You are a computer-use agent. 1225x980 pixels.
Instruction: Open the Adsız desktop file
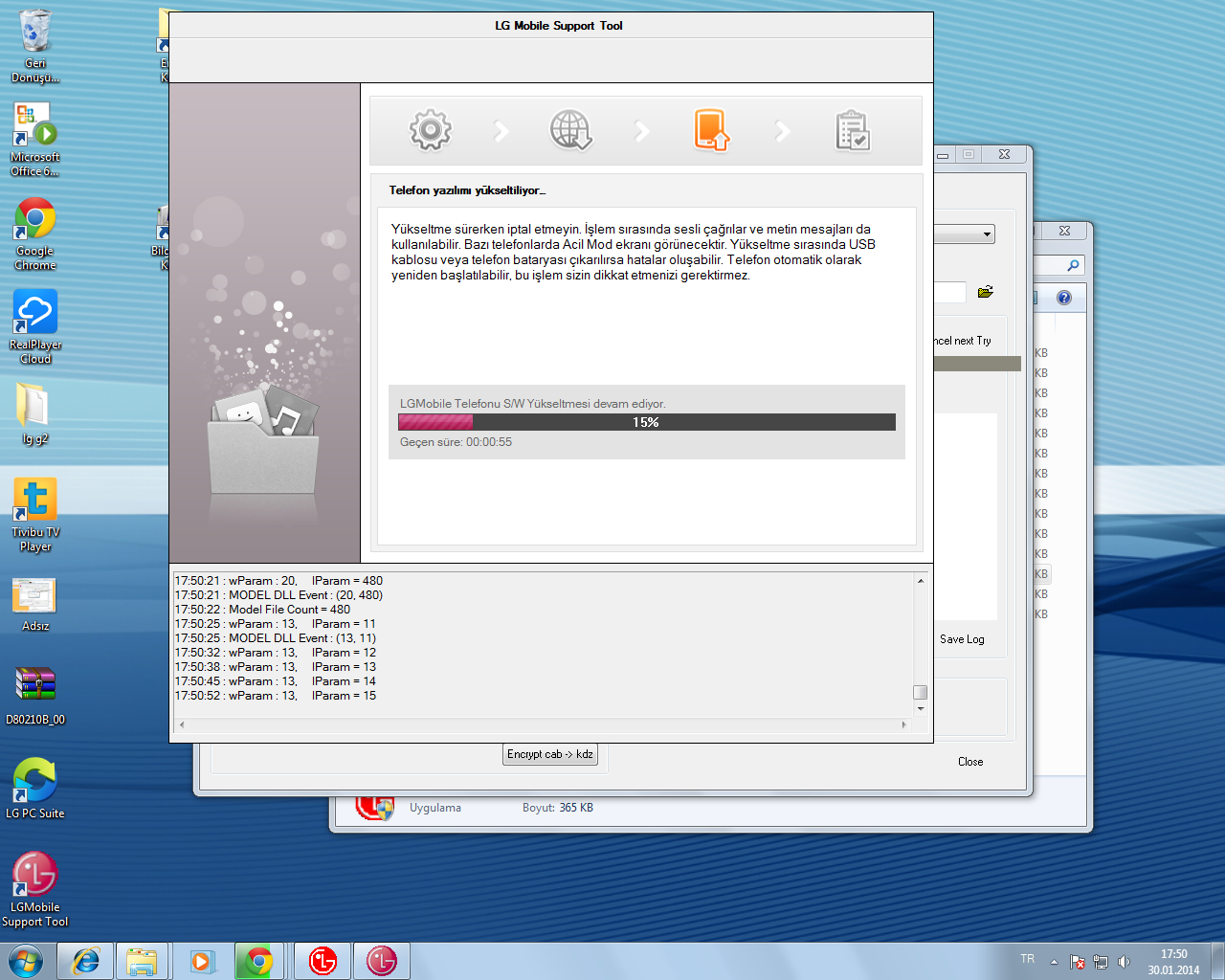(35, 603)
